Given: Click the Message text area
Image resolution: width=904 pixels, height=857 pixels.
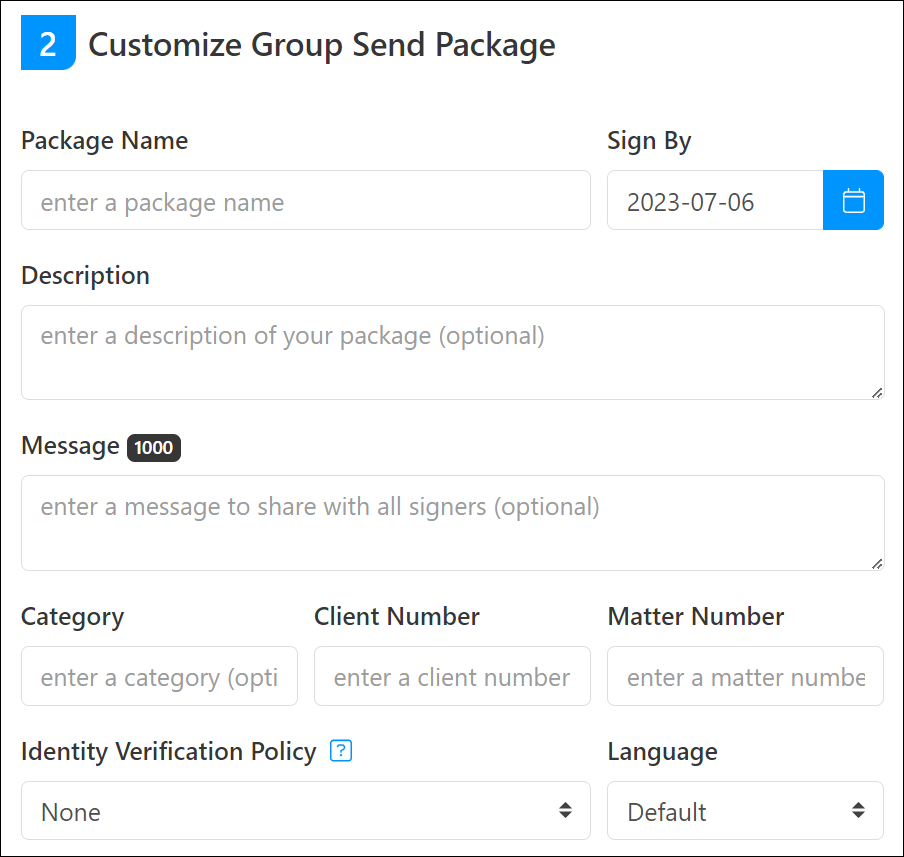Looking at the screenshot, I should coord(452,523).
